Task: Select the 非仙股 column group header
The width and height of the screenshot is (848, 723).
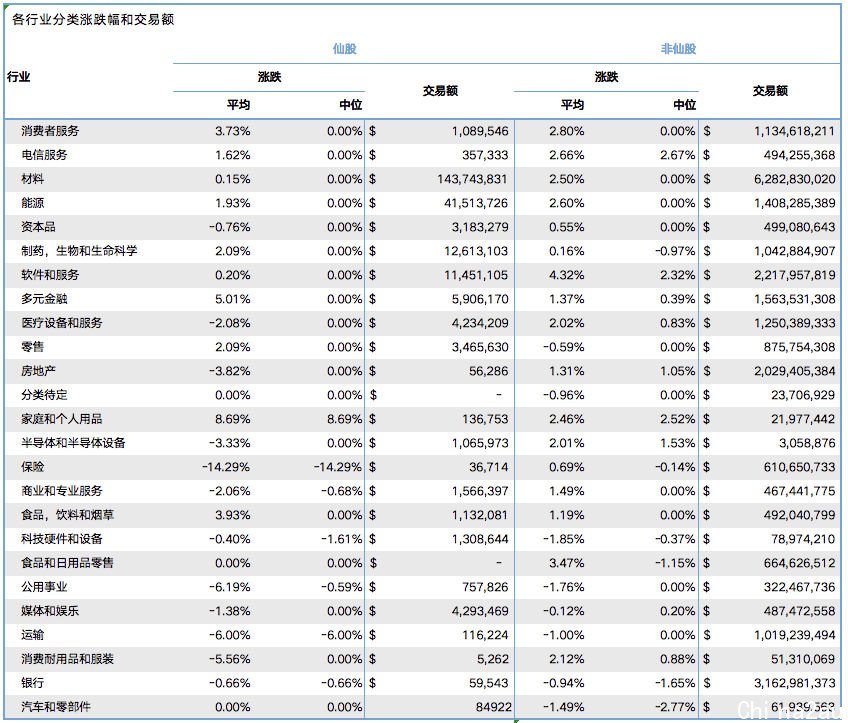Action: coord(678,49)
